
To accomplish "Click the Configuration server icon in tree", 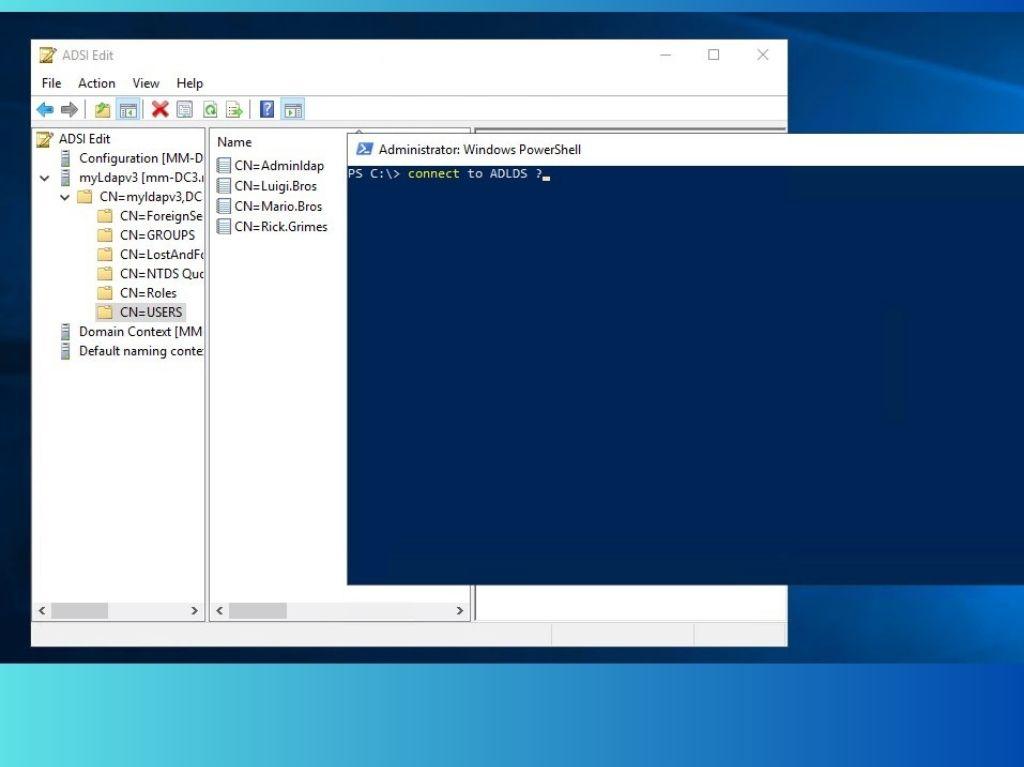I will pyautogui.click(x=65, y=158).
